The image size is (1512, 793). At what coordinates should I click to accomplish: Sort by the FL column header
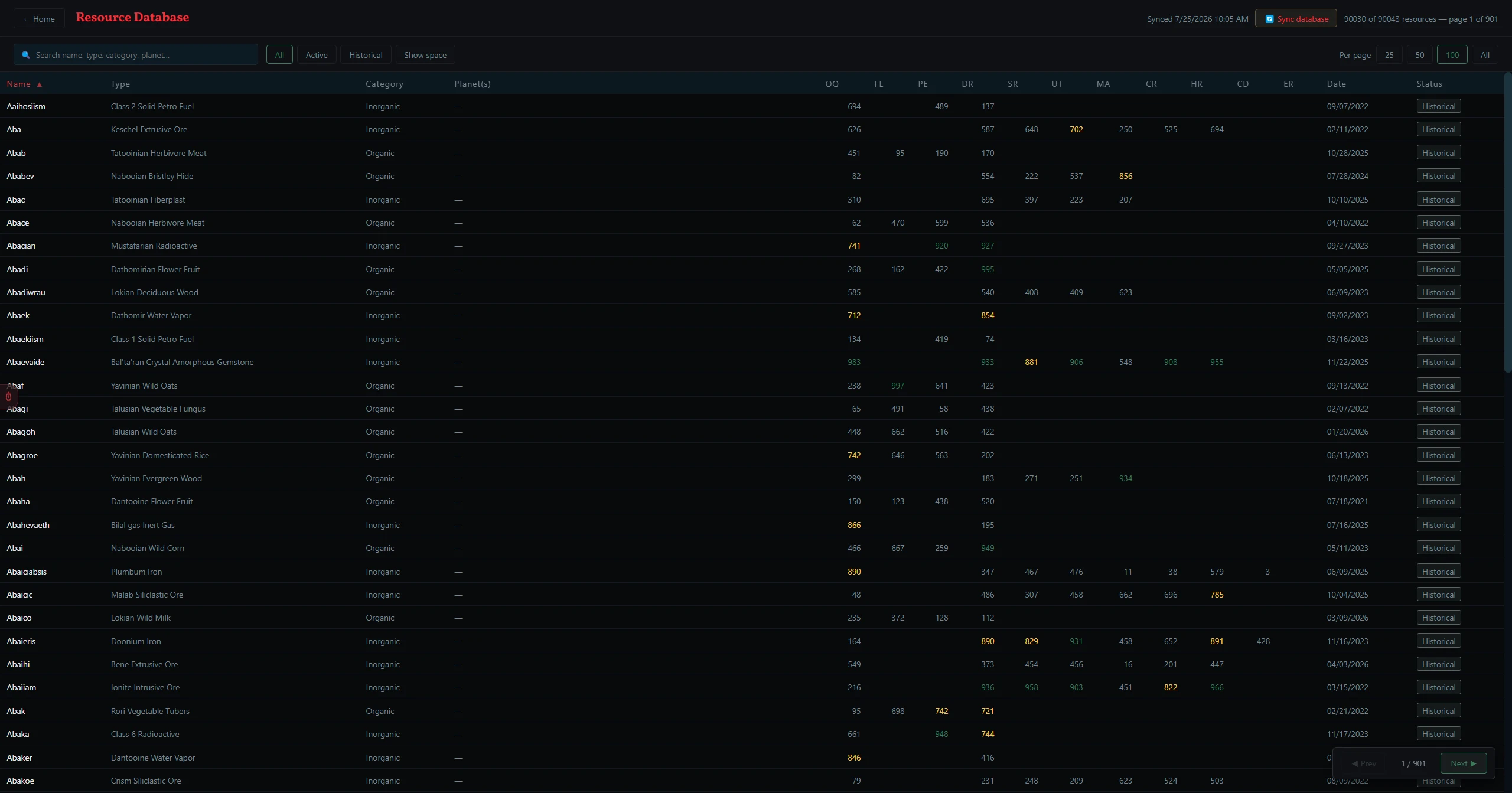[878, 84]
